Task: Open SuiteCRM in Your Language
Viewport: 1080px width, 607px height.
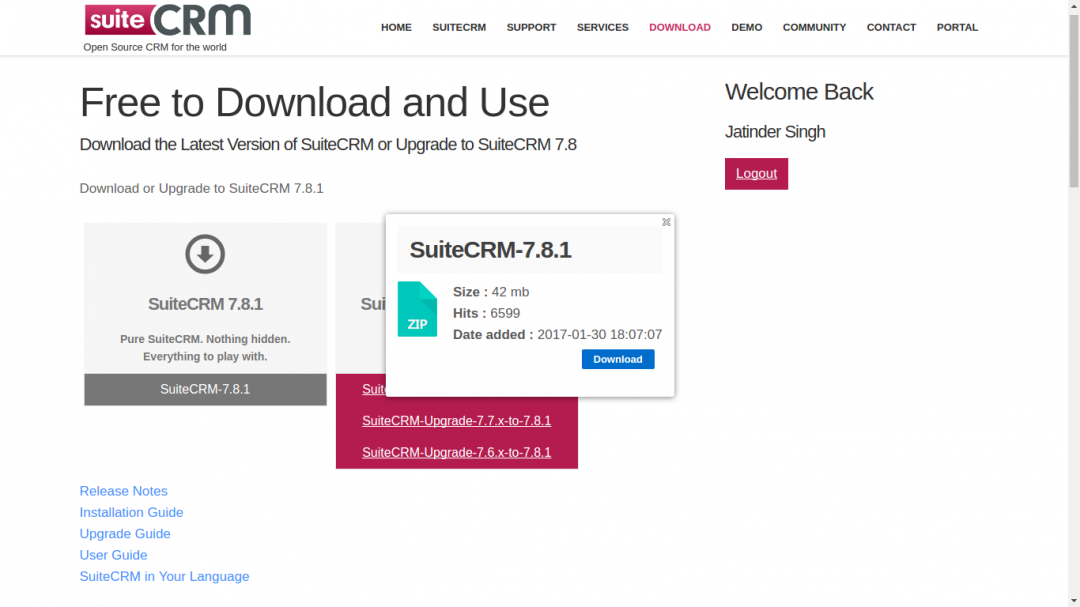Action: 164,576
